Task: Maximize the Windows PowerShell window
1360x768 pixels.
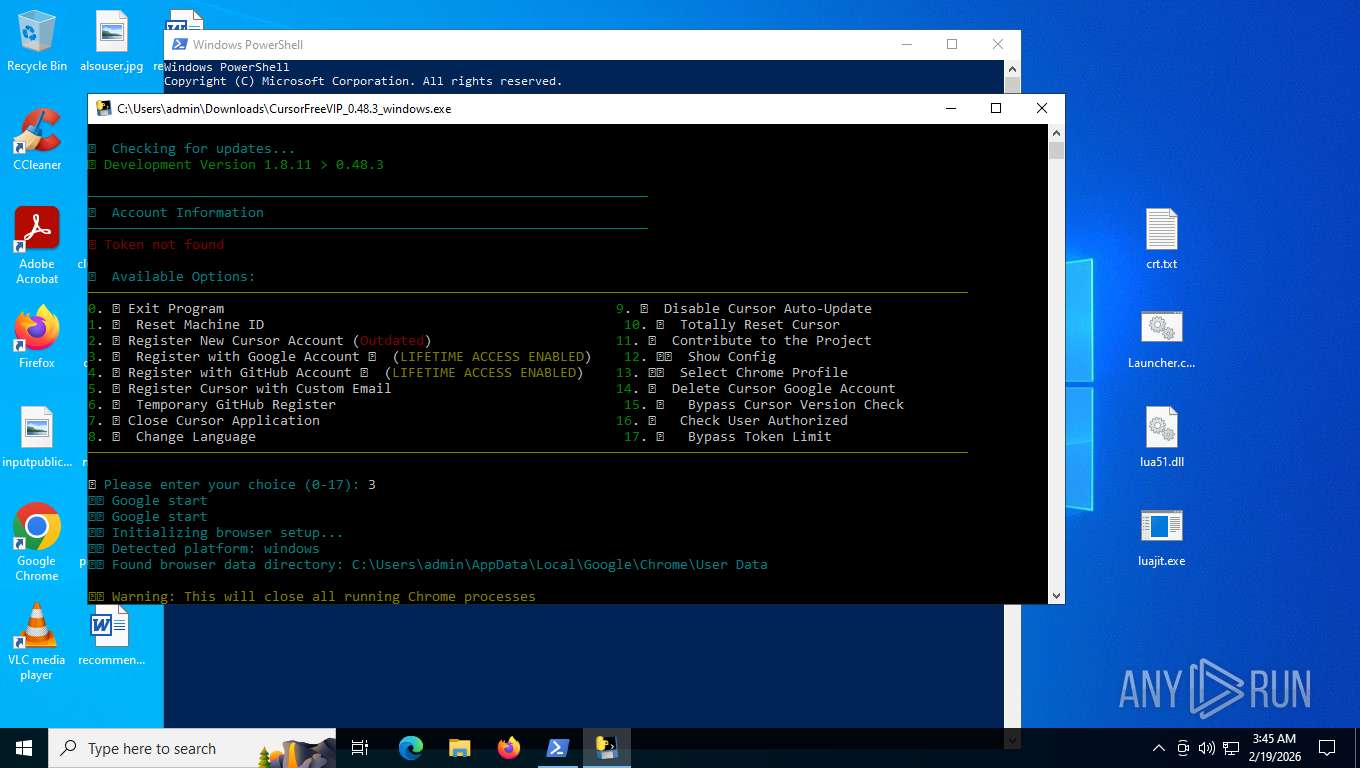Action: coord(952,44)
